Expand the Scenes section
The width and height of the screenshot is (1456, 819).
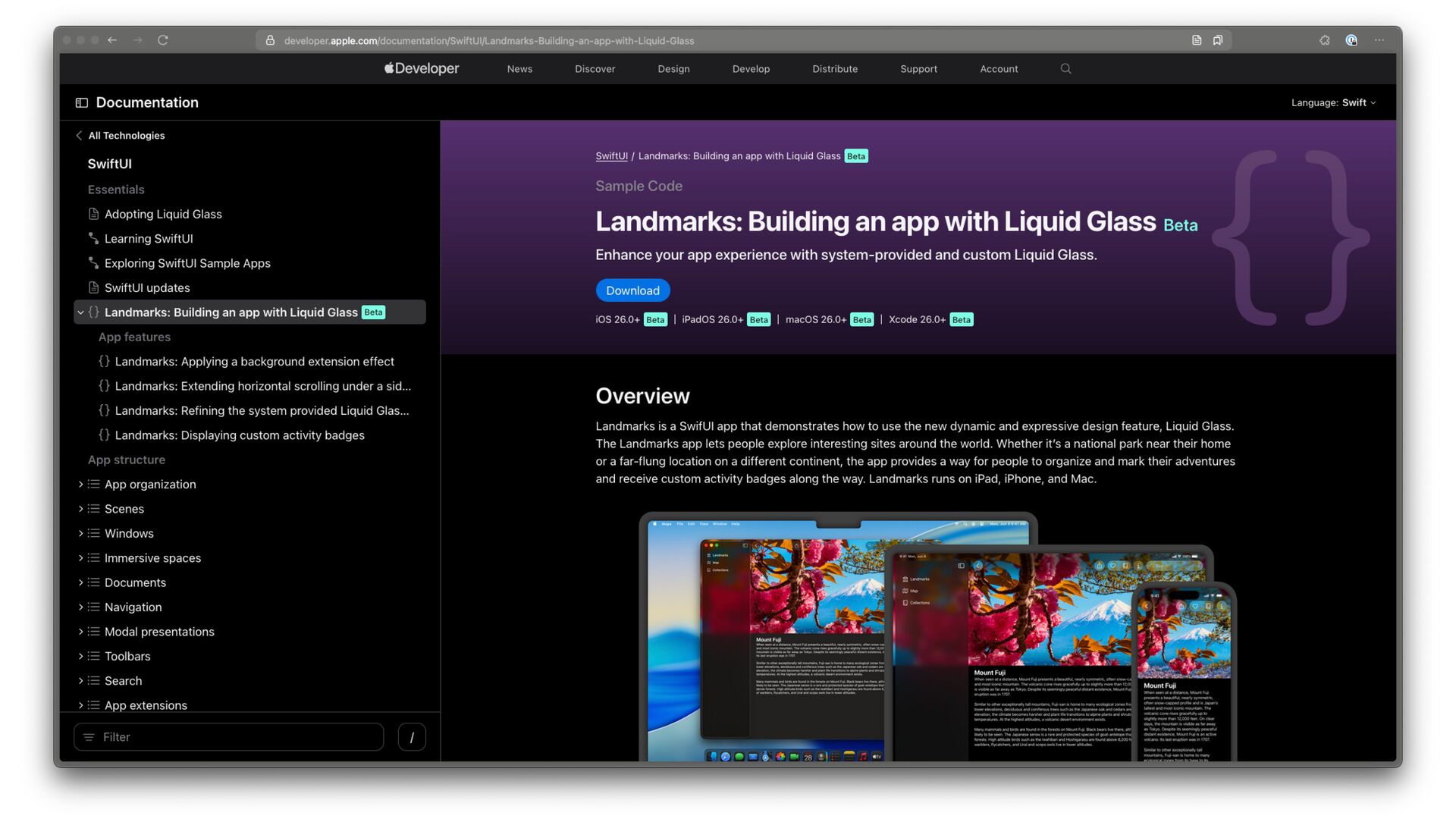80,509
